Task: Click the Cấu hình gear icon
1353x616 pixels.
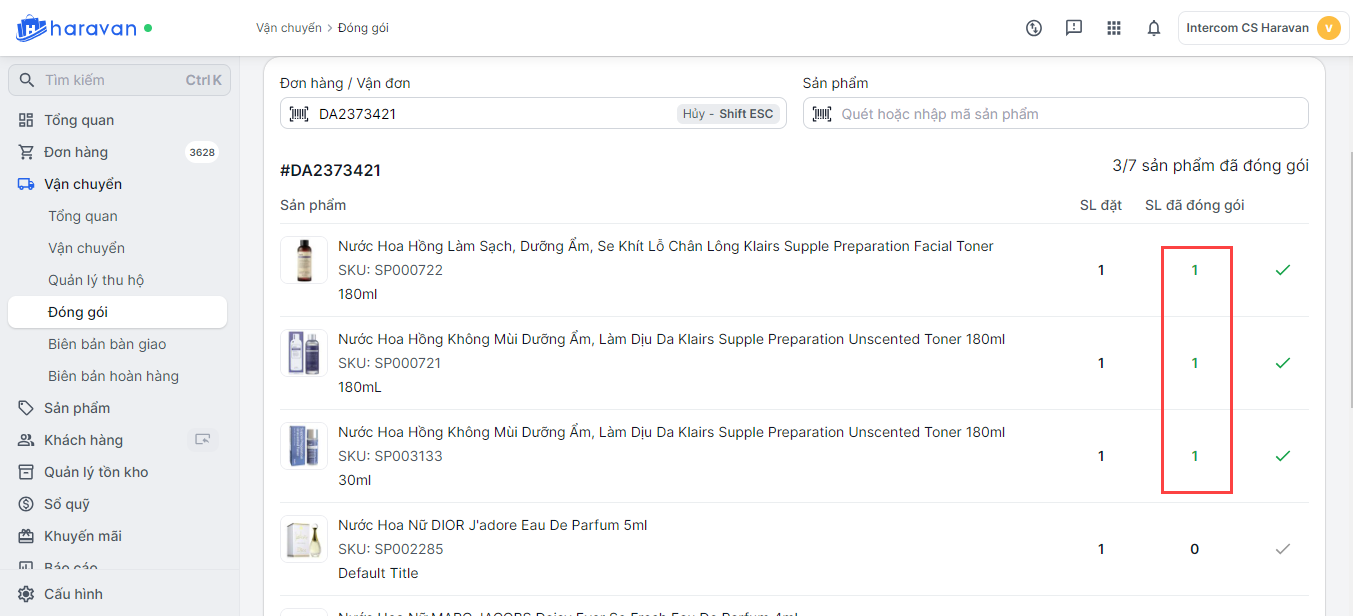Action: coord(26,594)
